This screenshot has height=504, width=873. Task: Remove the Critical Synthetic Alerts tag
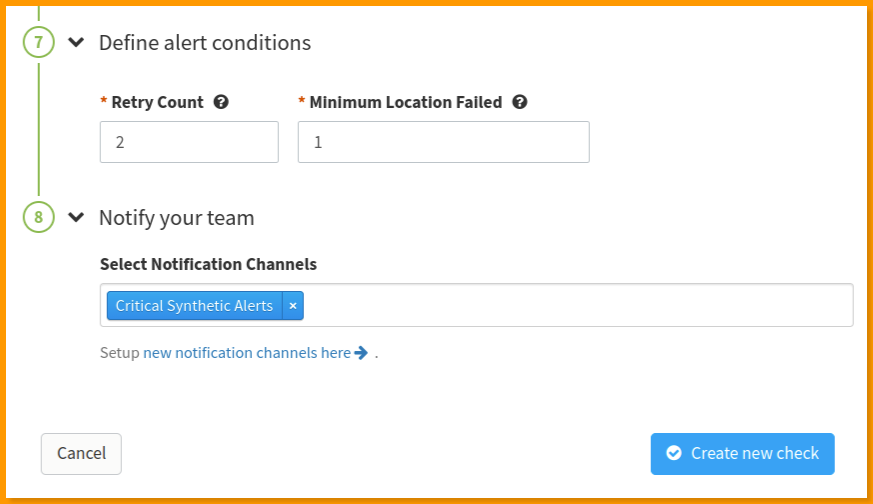(293, 306)
